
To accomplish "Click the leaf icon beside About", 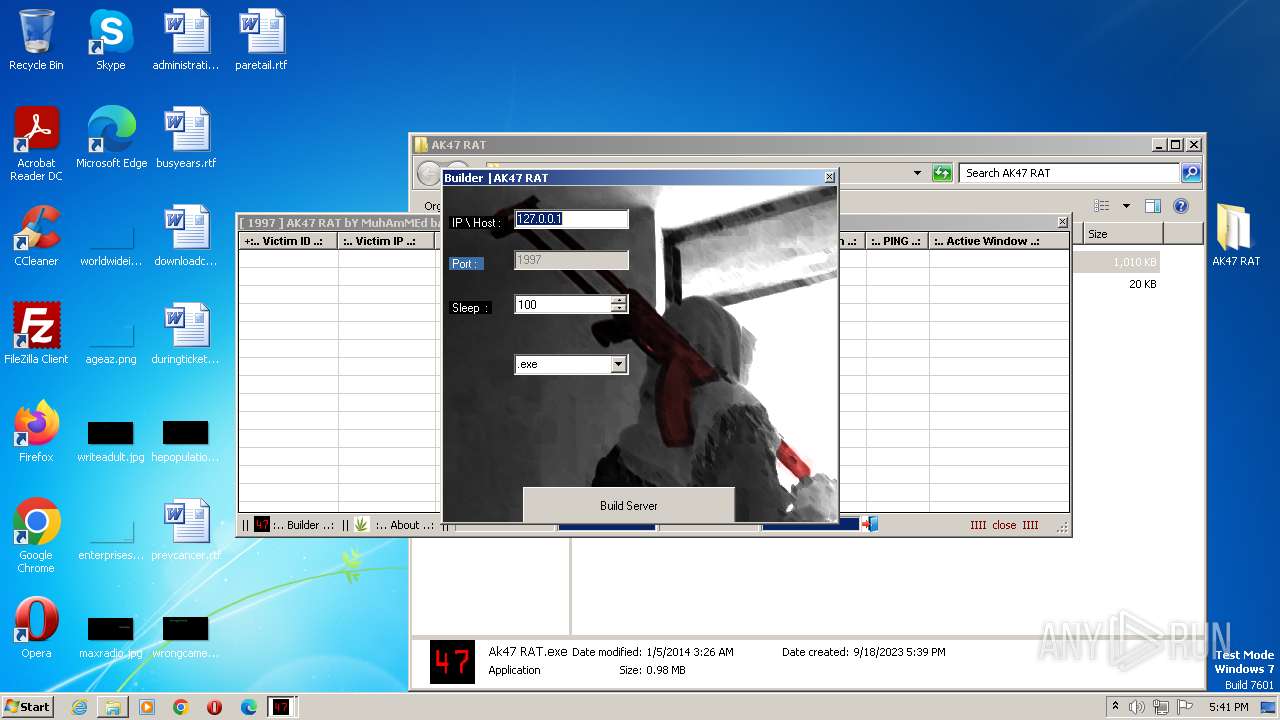I will tap(361, 524).
